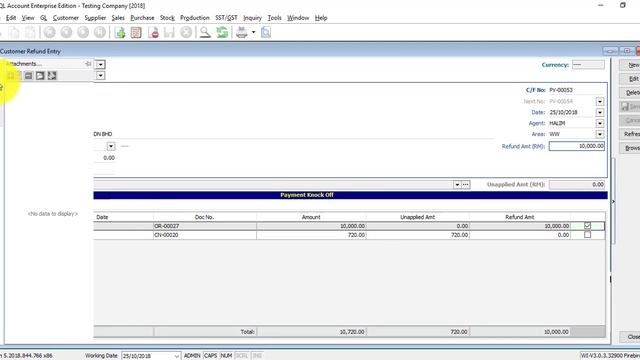The height and width of the screenshot is (360, 640).
Task: Click the Browse button in the side panel
Action: (x=630, y=148)
